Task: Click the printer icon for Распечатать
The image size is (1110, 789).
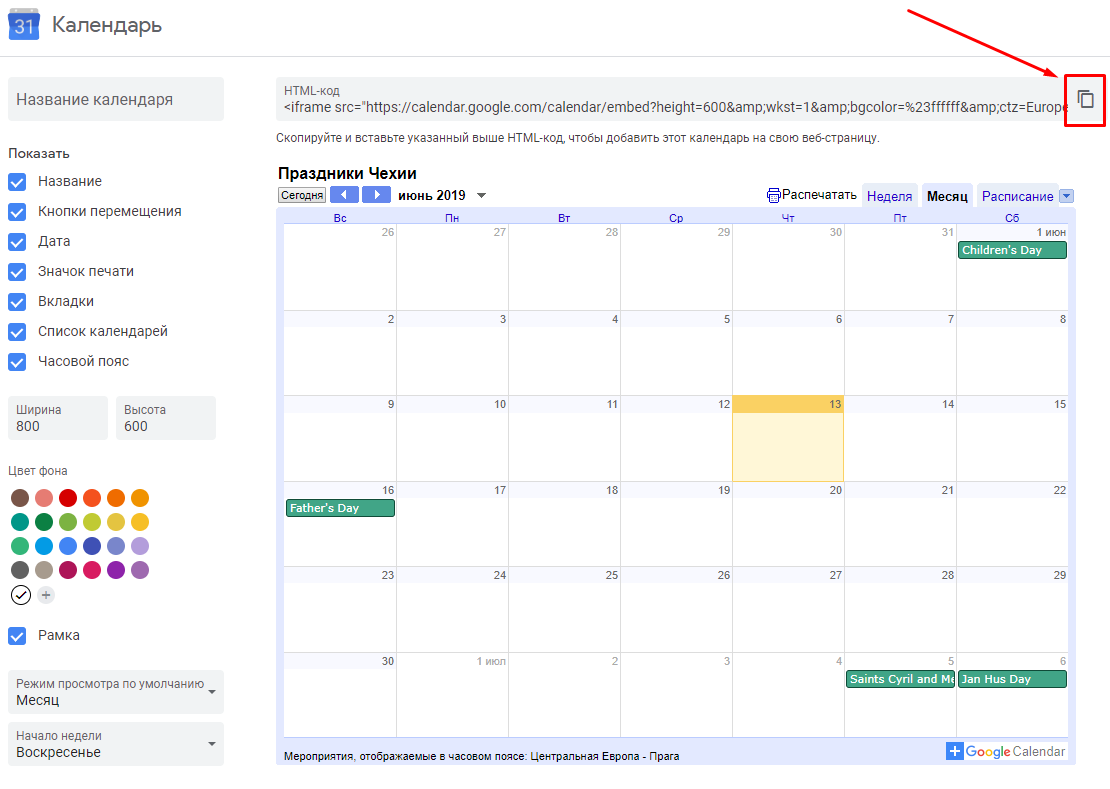Action: point(773,195)
